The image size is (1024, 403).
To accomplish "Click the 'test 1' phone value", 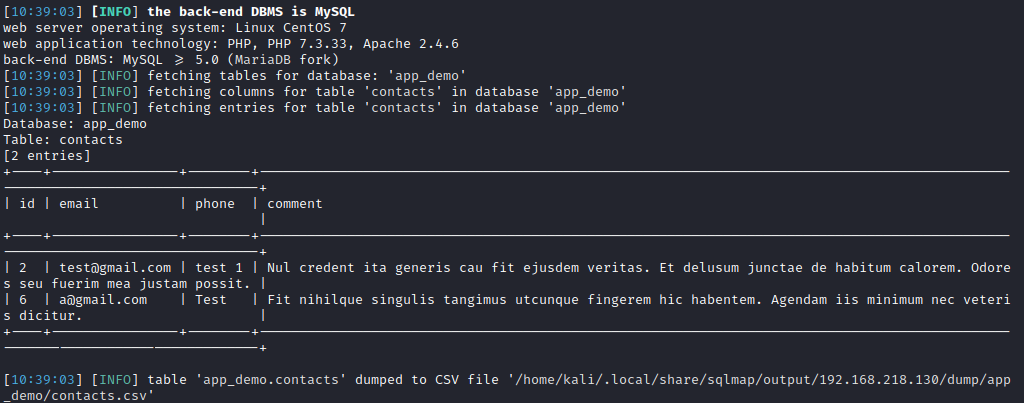I will 219,268.
